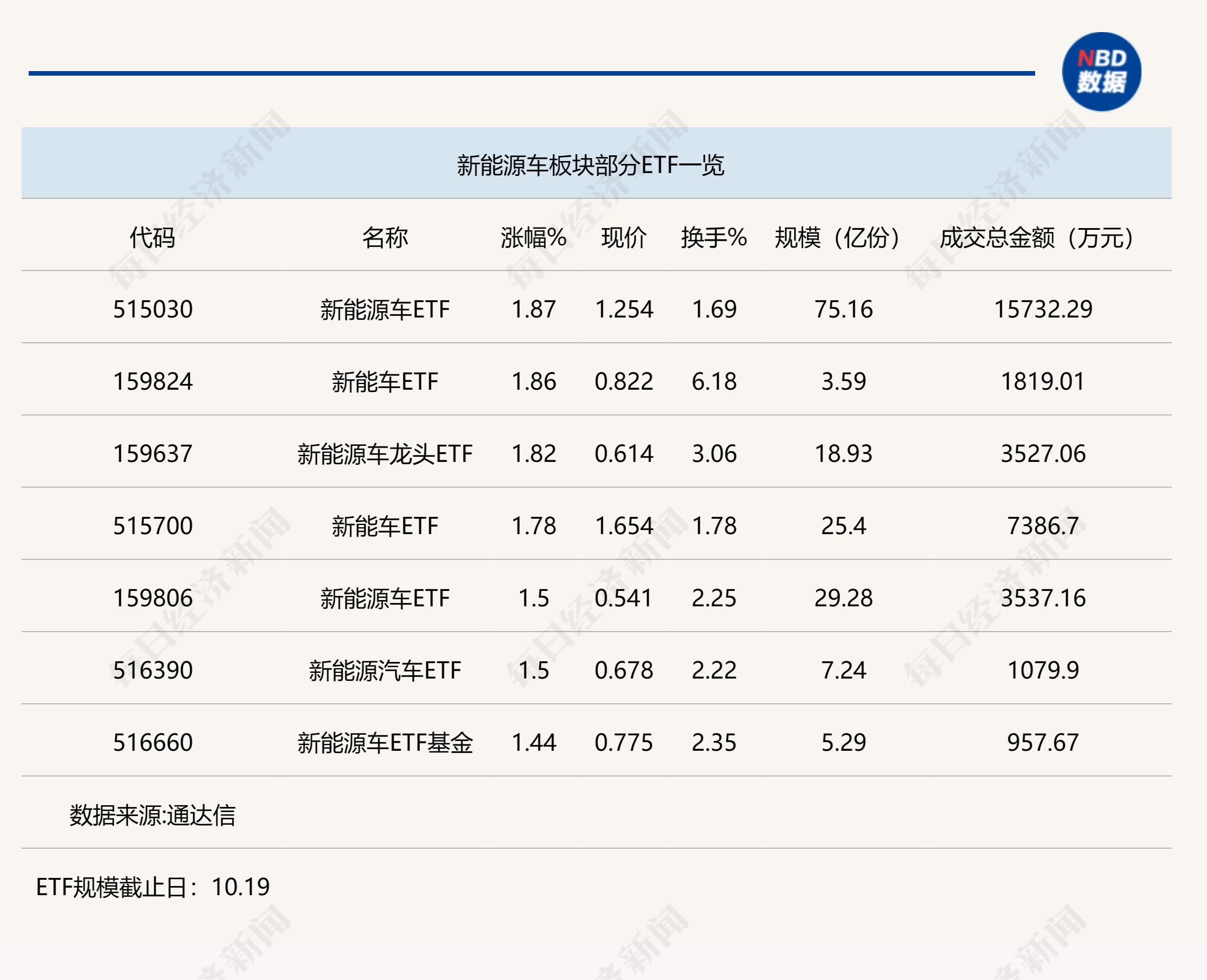Image resolution: width=1207 pixels, height=980 pixels.
Task: Select the gain value 1.86
Action: tap(534, 382)
